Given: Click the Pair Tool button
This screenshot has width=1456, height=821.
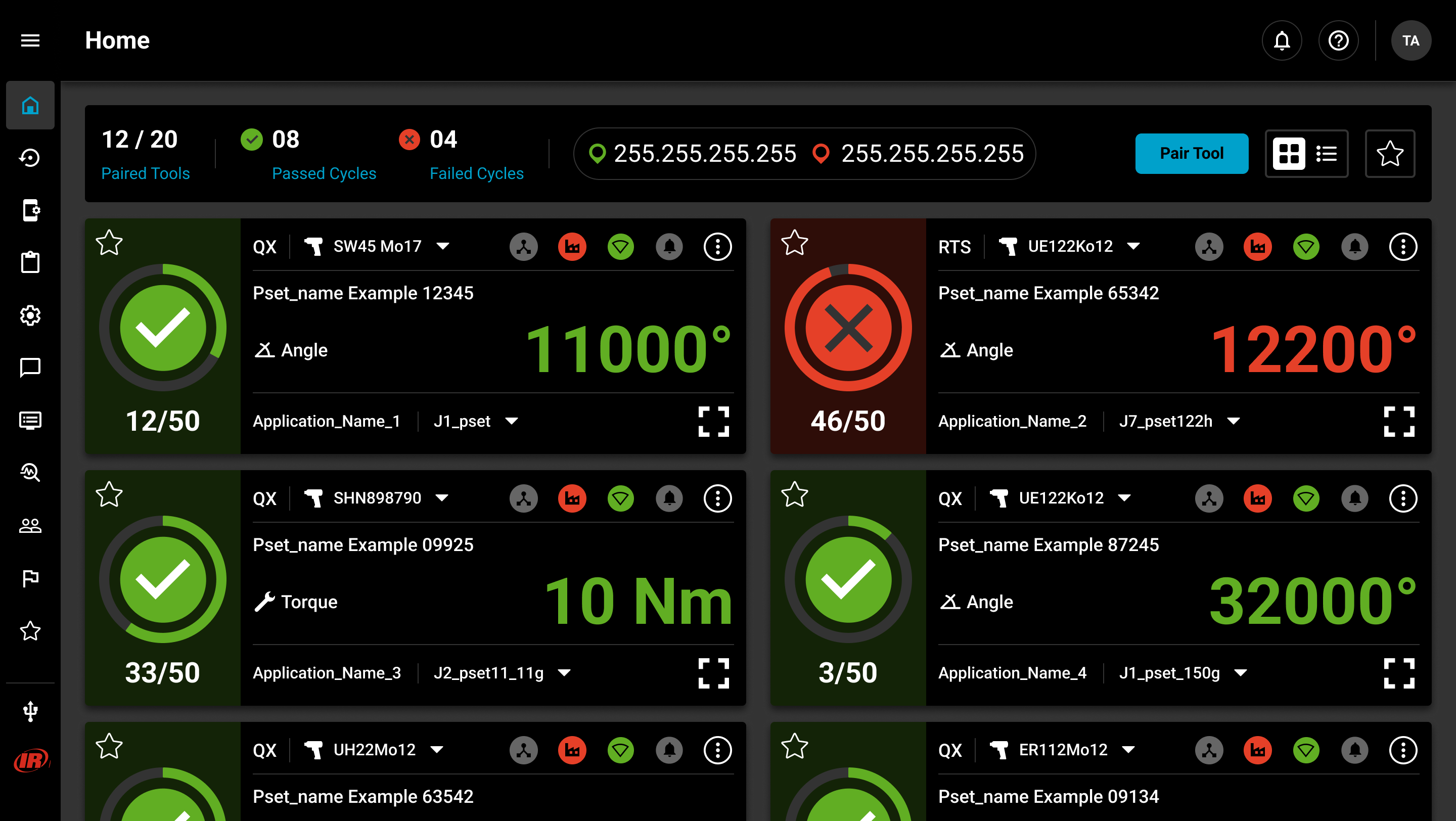Looking at the screenshot, I should (1192, 153).
